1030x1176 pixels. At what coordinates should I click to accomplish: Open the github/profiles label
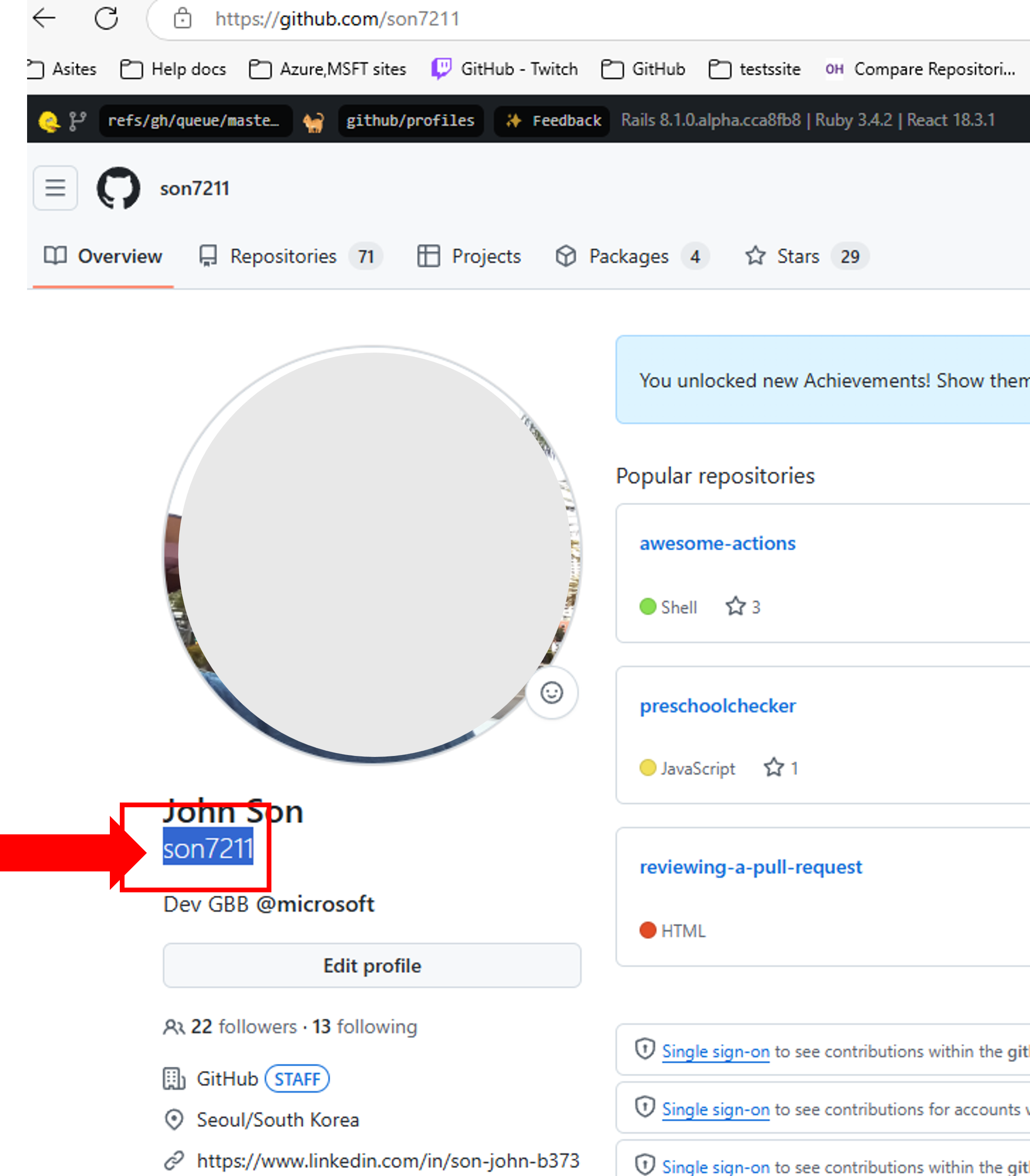(x=410, y=121)
